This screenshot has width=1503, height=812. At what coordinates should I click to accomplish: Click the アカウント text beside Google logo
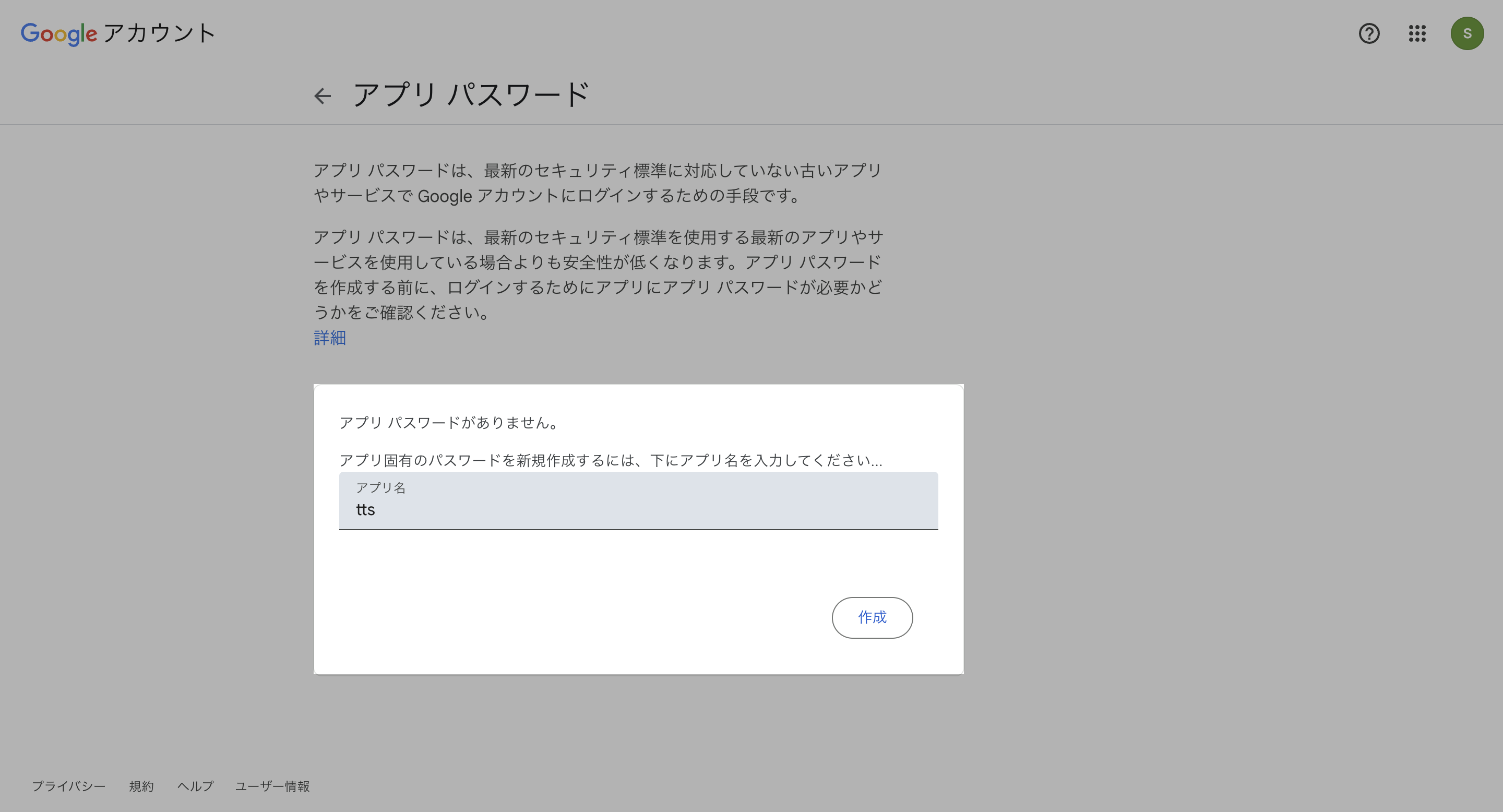159,33
